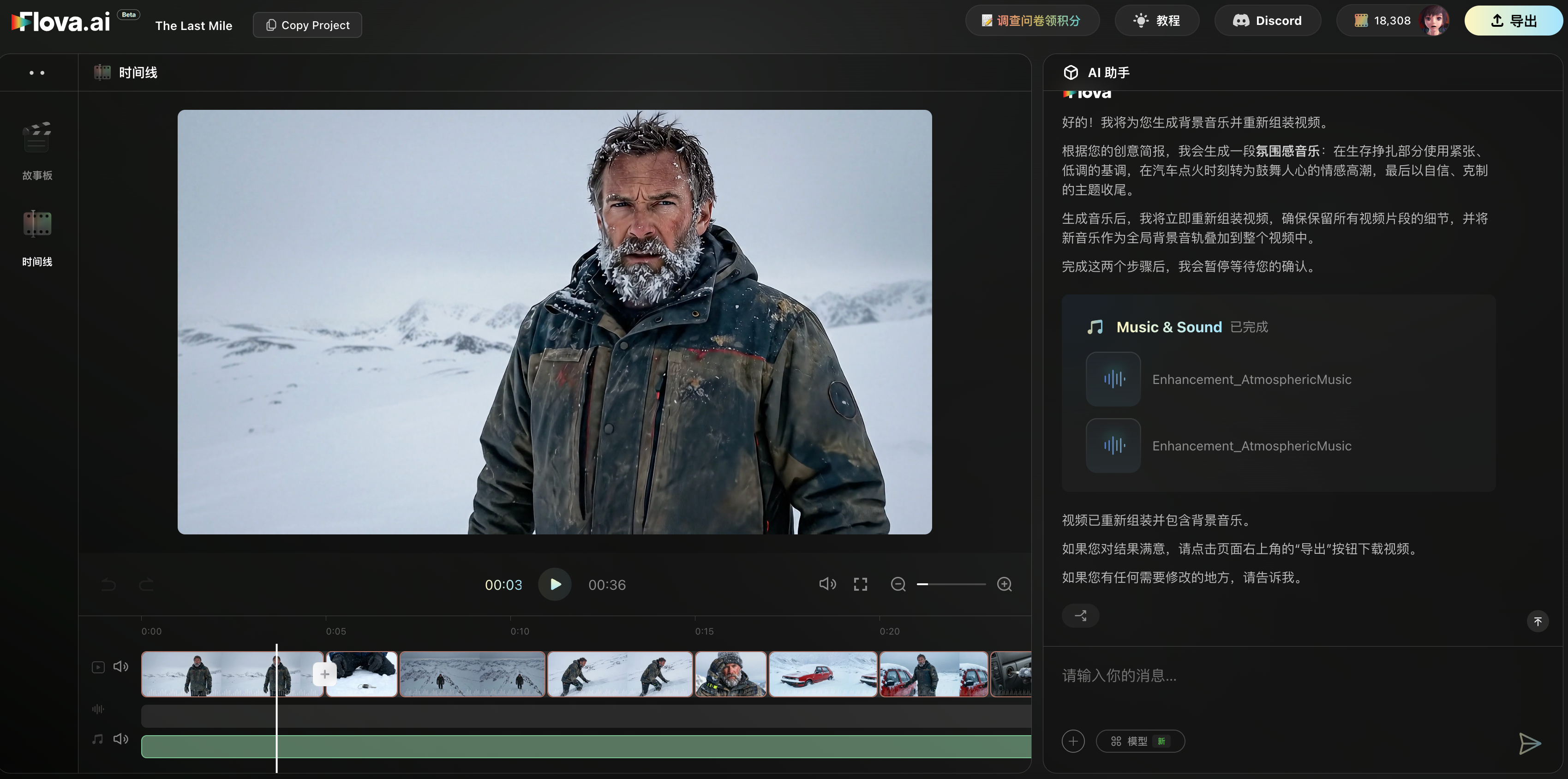
Task: Send the message with the paper plane icon
Action: click(x=1529, y=743)
